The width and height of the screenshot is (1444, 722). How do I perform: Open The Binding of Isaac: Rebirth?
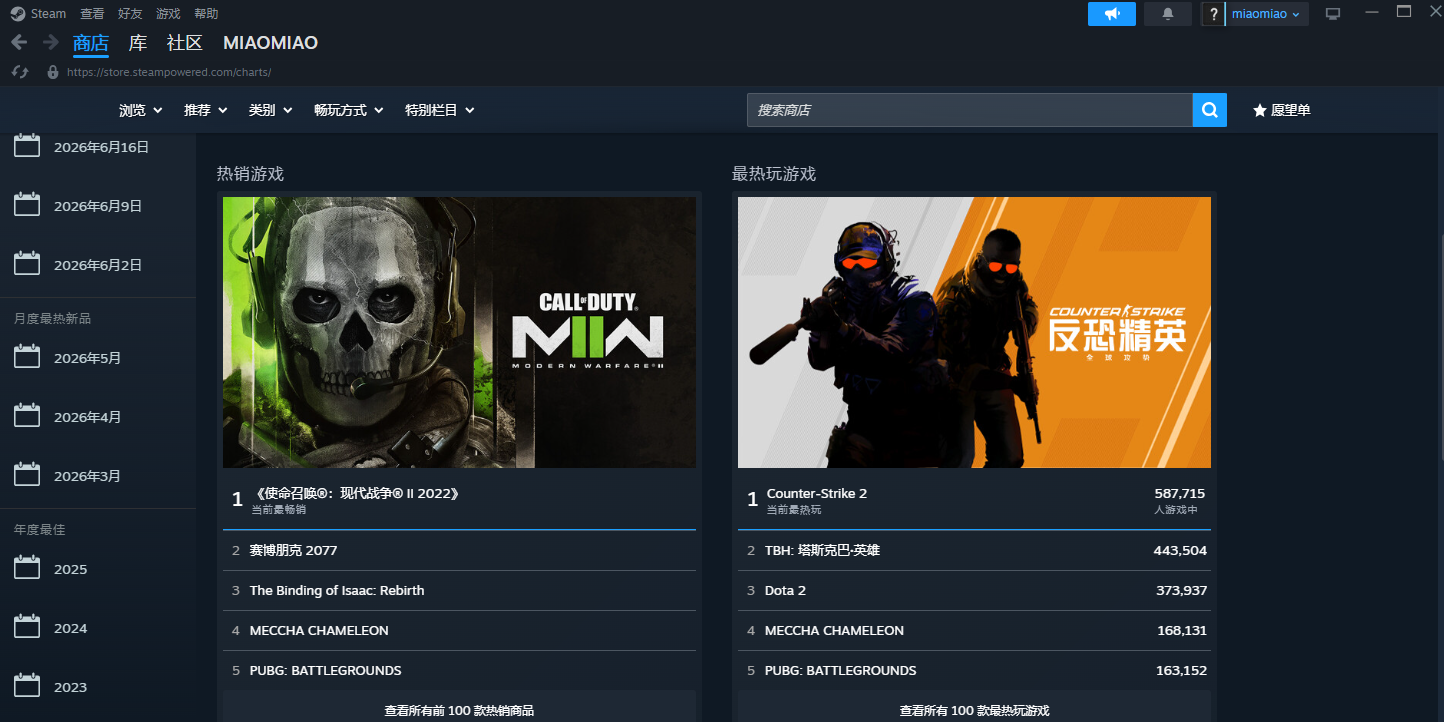(x=459, y=590)
